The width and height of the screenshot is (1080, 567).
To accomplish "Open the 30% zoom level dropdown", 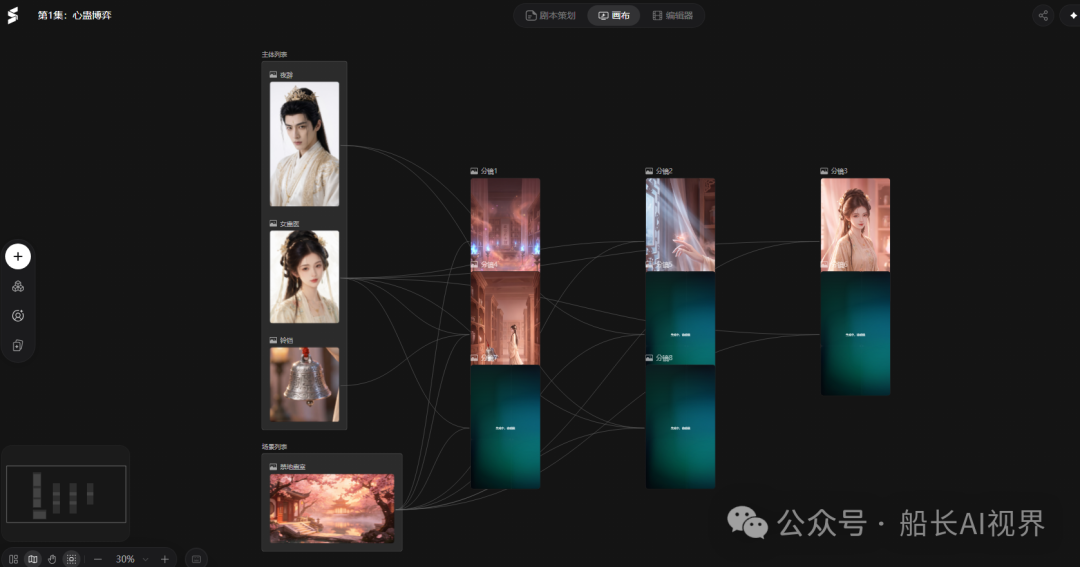I will tap(132, 559).
